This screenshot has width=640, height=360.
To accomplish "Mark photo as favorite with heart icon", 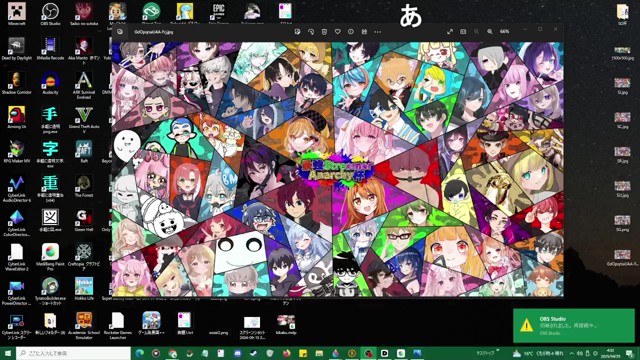I will point(338,31).
